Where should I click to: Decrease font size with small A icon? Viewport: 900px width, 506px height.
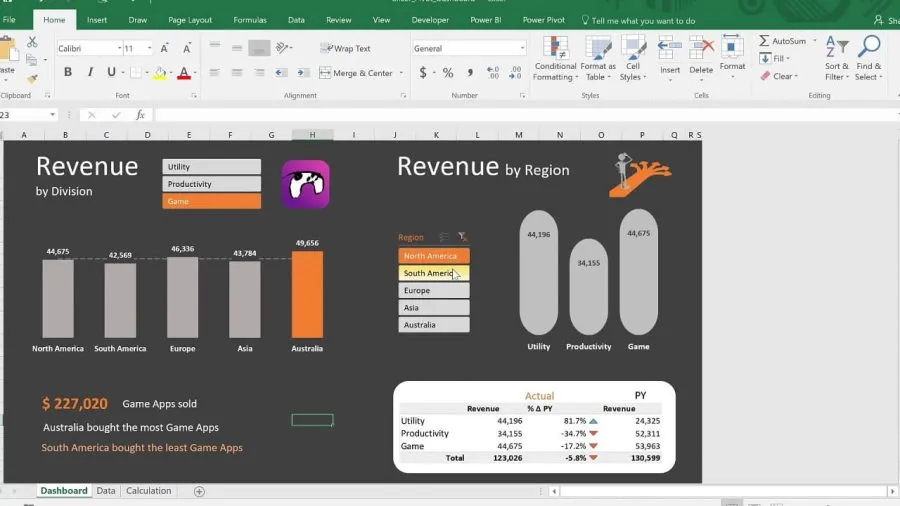[187, 49]
